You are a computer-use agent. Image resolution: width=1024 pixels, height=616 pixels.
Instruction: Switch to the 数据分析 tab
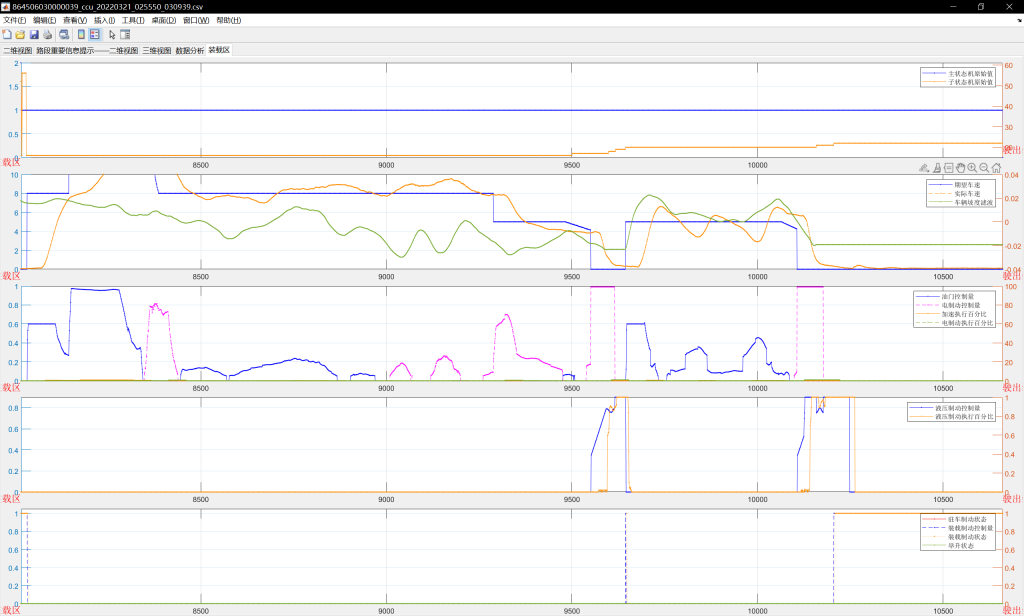click(x=189, y=50)
